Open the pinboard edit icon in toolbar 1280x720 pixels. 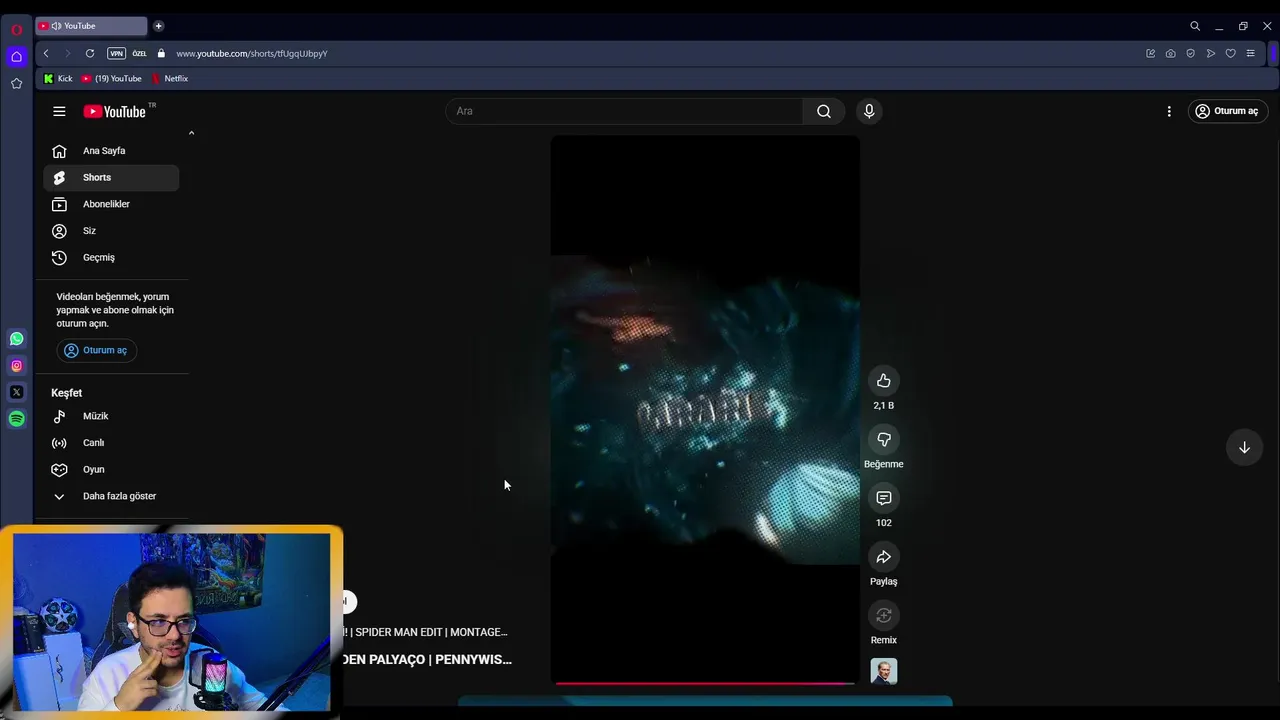[x=1150, y=53]
